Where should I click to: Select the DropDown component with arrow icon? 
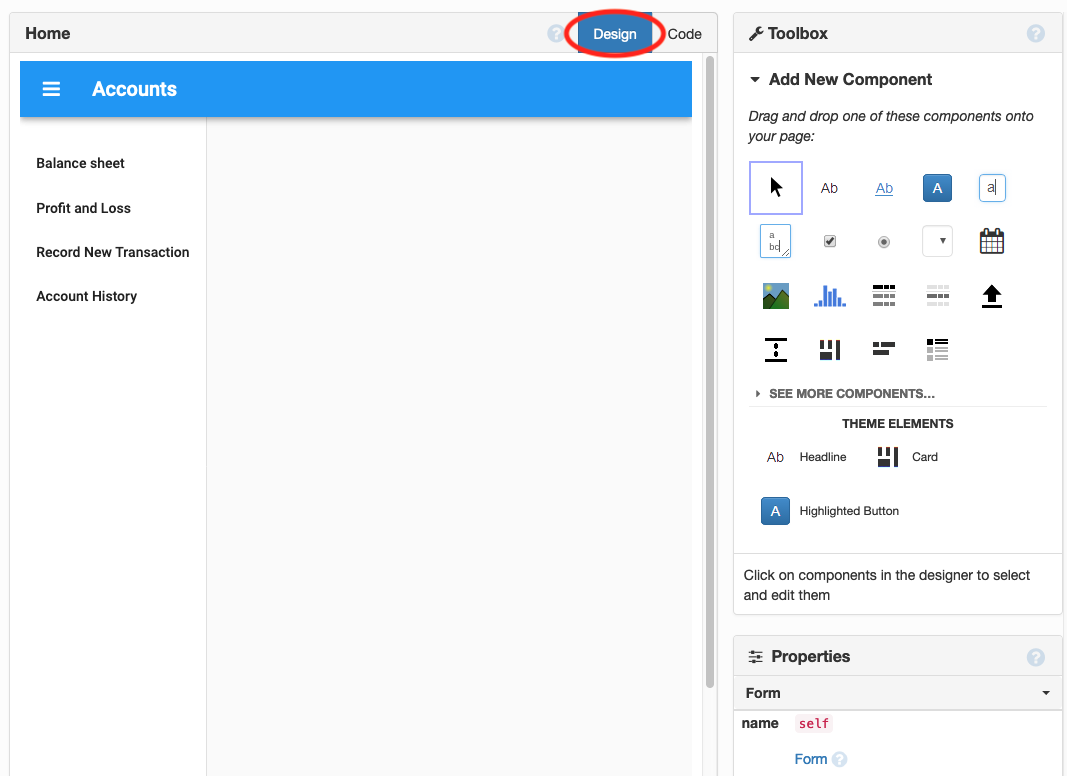click(937, 240)
